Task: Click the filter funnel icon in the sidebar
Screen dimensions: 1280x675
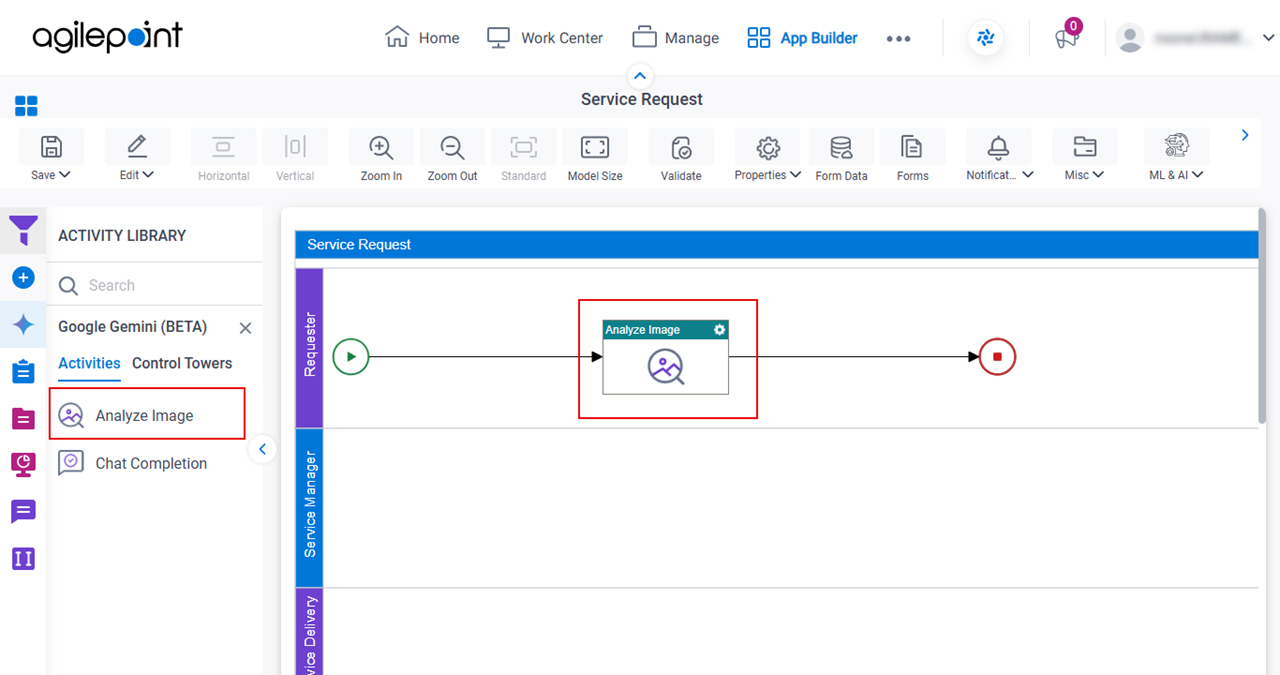Action: [23, 230]
